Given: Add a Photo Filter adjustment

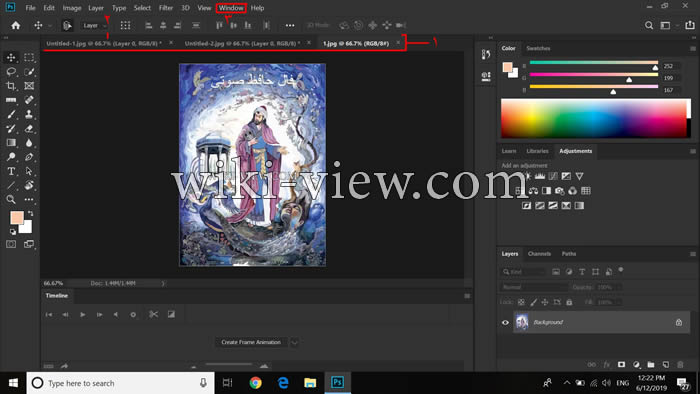Looking at the screenshot, I should (559, 191).
